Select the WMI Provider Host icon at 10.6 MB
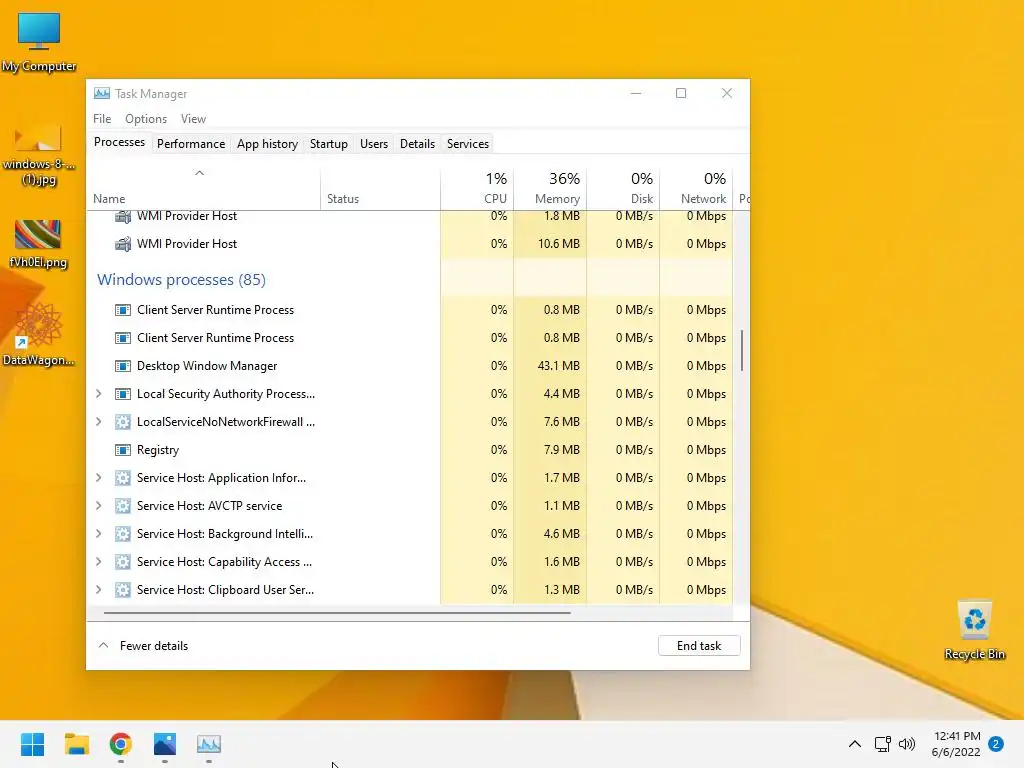Viewport: 1024px width, 768px height. click(x=123, y=244)
